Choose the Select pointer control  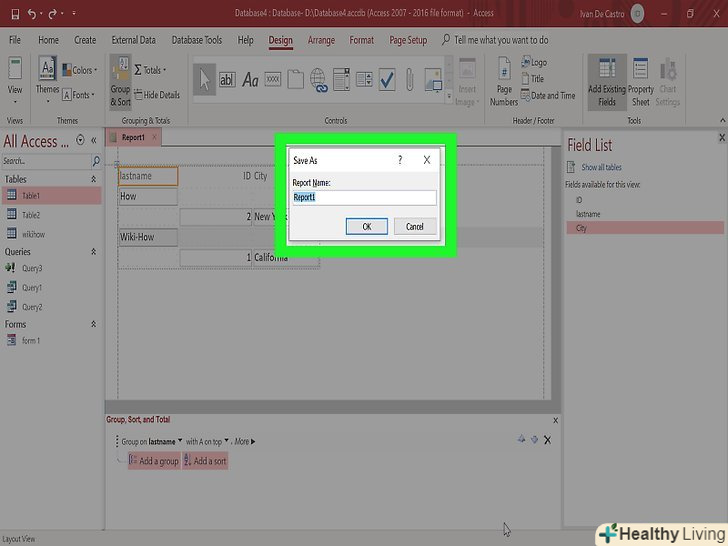(204, 80)
